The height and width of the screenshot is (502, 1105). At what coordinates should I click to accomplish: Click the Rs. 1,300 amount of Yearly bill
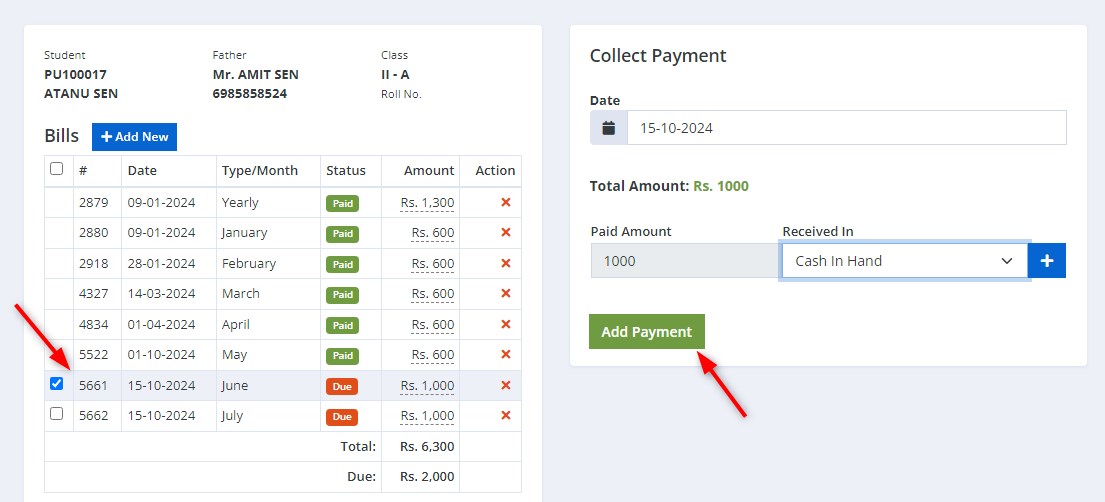pos(427,203)
